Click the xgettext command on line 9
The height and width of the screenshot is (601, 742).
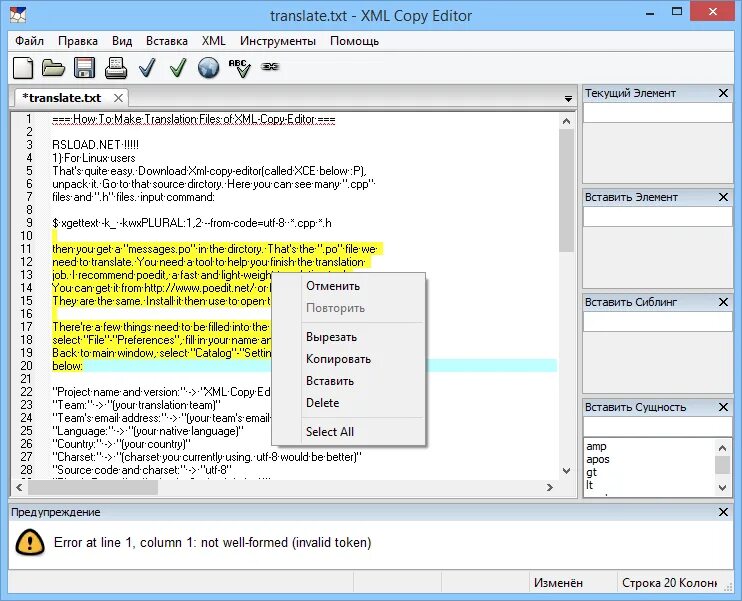pos(192,223)
